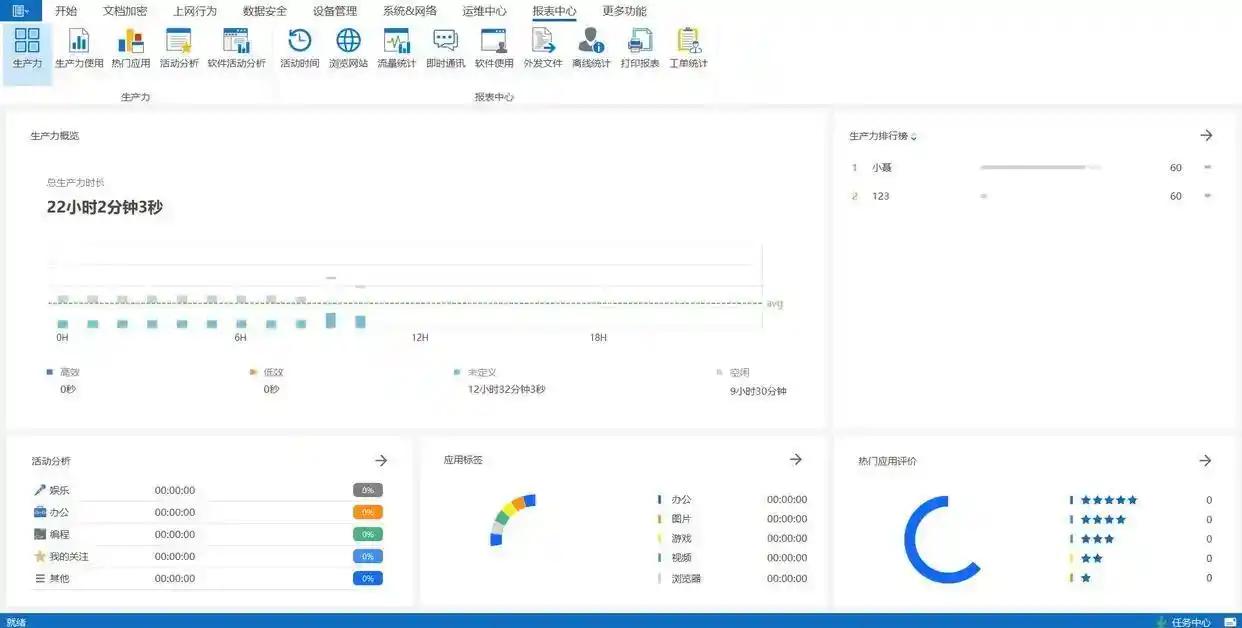The width and height of the screenshot is (1242, 628).
Task: Open the application menu button
Action: (x=20, y=10)
